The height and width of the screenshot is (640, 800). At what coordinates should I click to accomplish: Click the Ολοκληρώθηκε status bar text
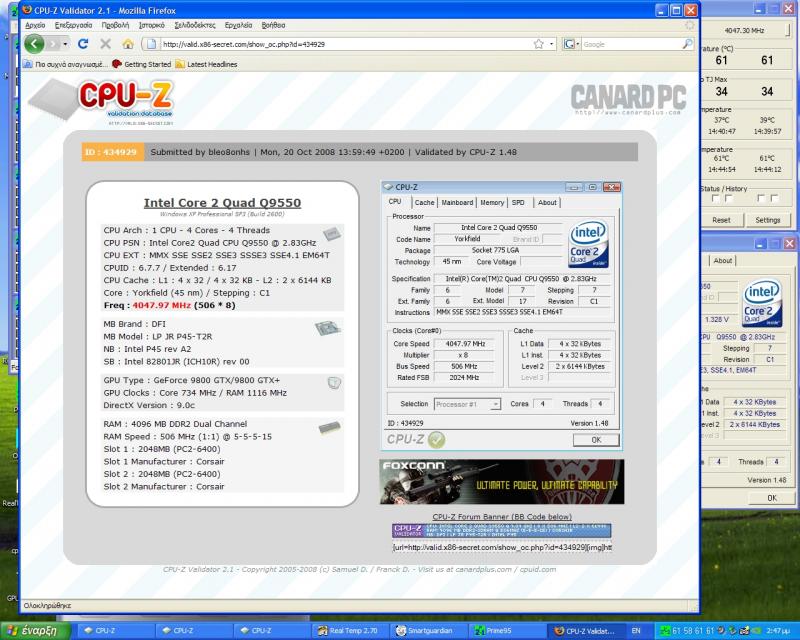[47, 606]
